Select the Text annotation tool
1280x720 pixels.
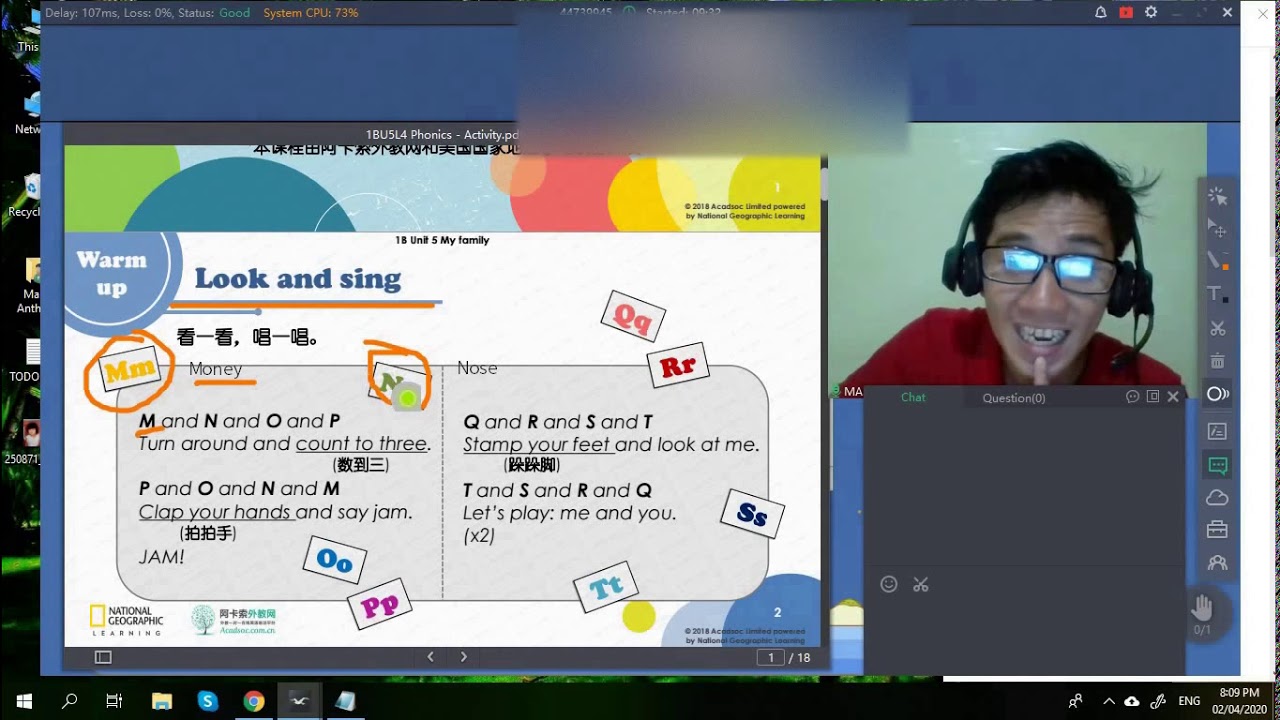pyautogui.click(x=1217, y=294)
